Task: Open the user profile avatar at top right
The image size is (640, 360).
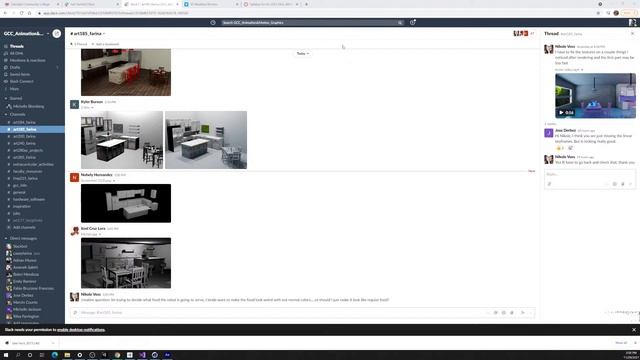Action: 632,22
